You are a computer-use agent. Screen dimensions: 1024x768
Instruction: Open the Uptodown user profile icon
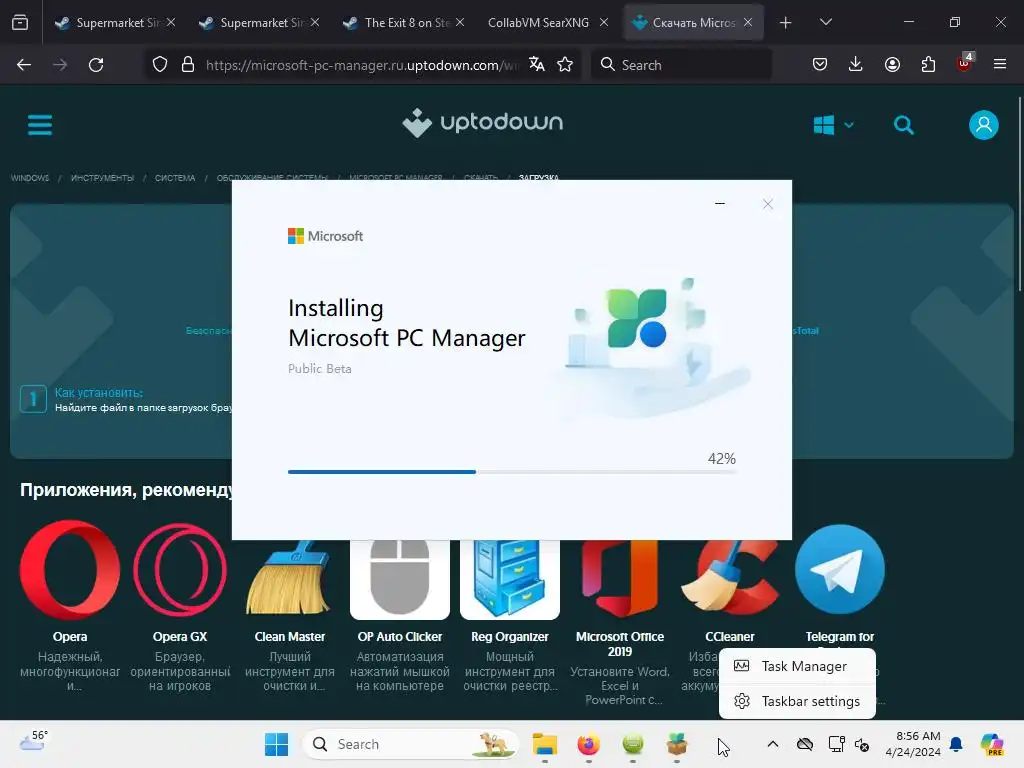984,125
